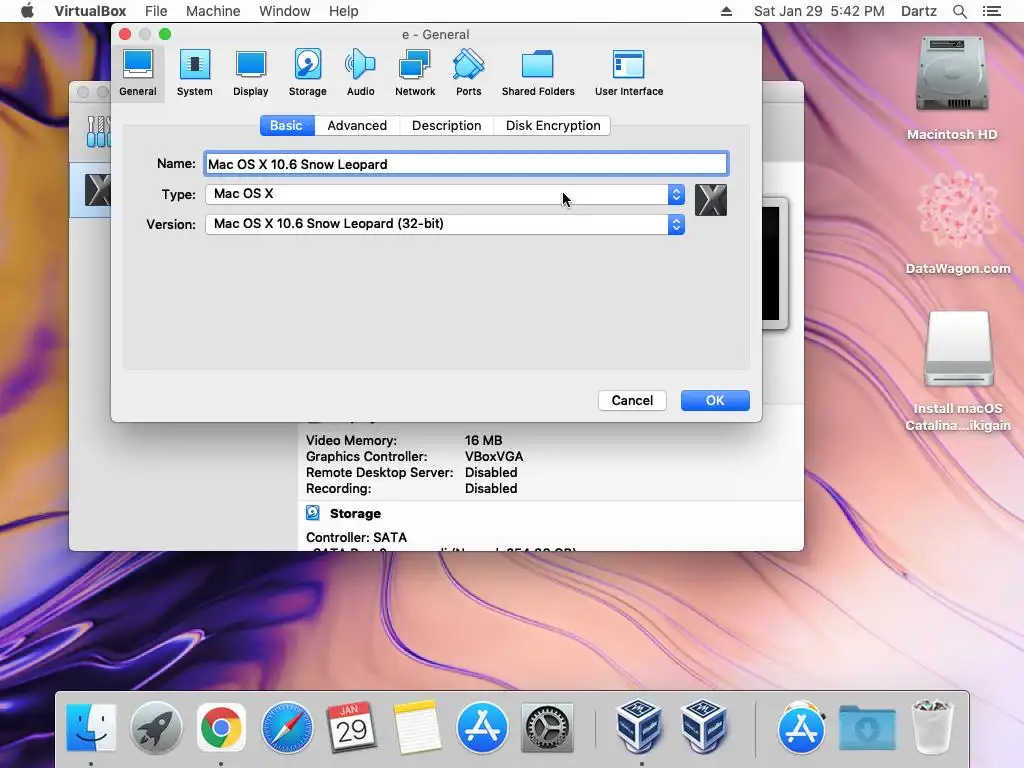This screenshot has height=768, width=1024.
Task: Open Finder from the Dock
Action: 91,728
